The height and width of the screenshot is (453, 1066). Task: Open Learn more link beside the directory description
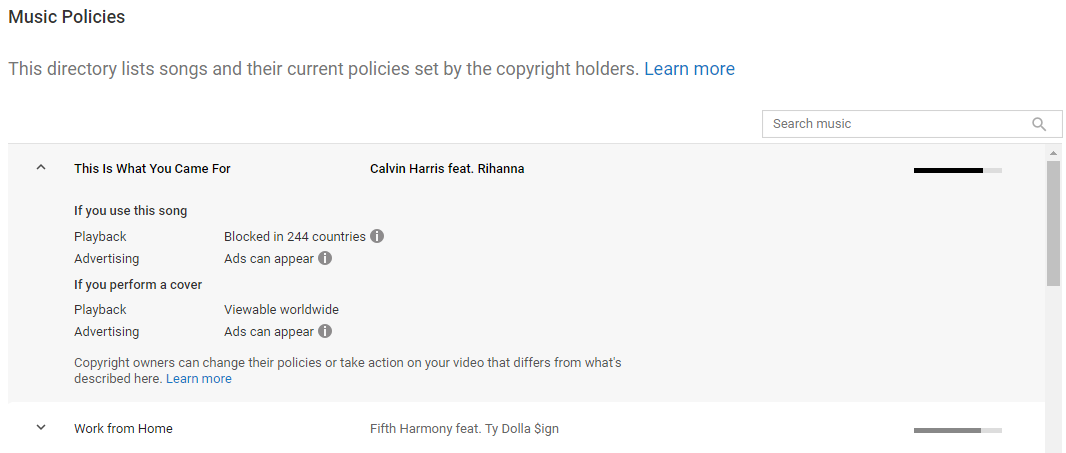(x=689, y=69)
